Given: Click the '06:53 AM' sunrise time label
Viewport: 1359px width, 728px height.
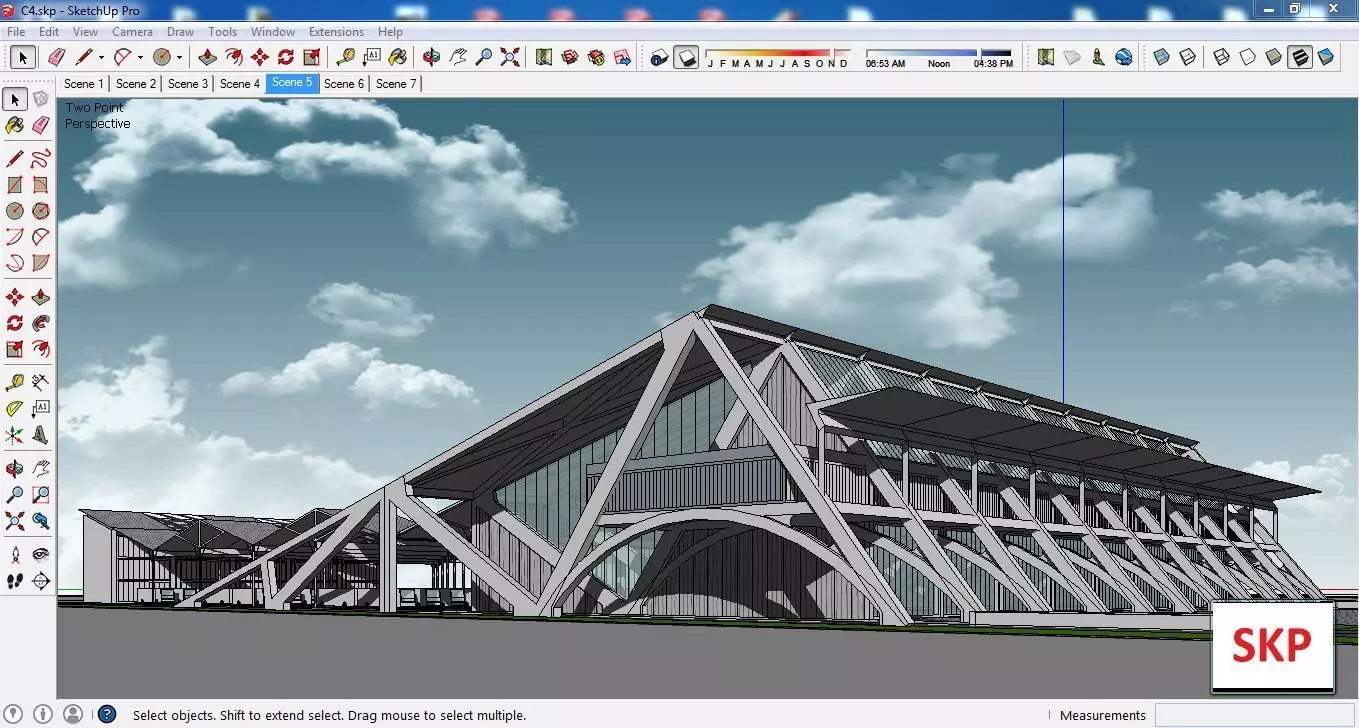Looking at the screenshot, I should point(885,64).
